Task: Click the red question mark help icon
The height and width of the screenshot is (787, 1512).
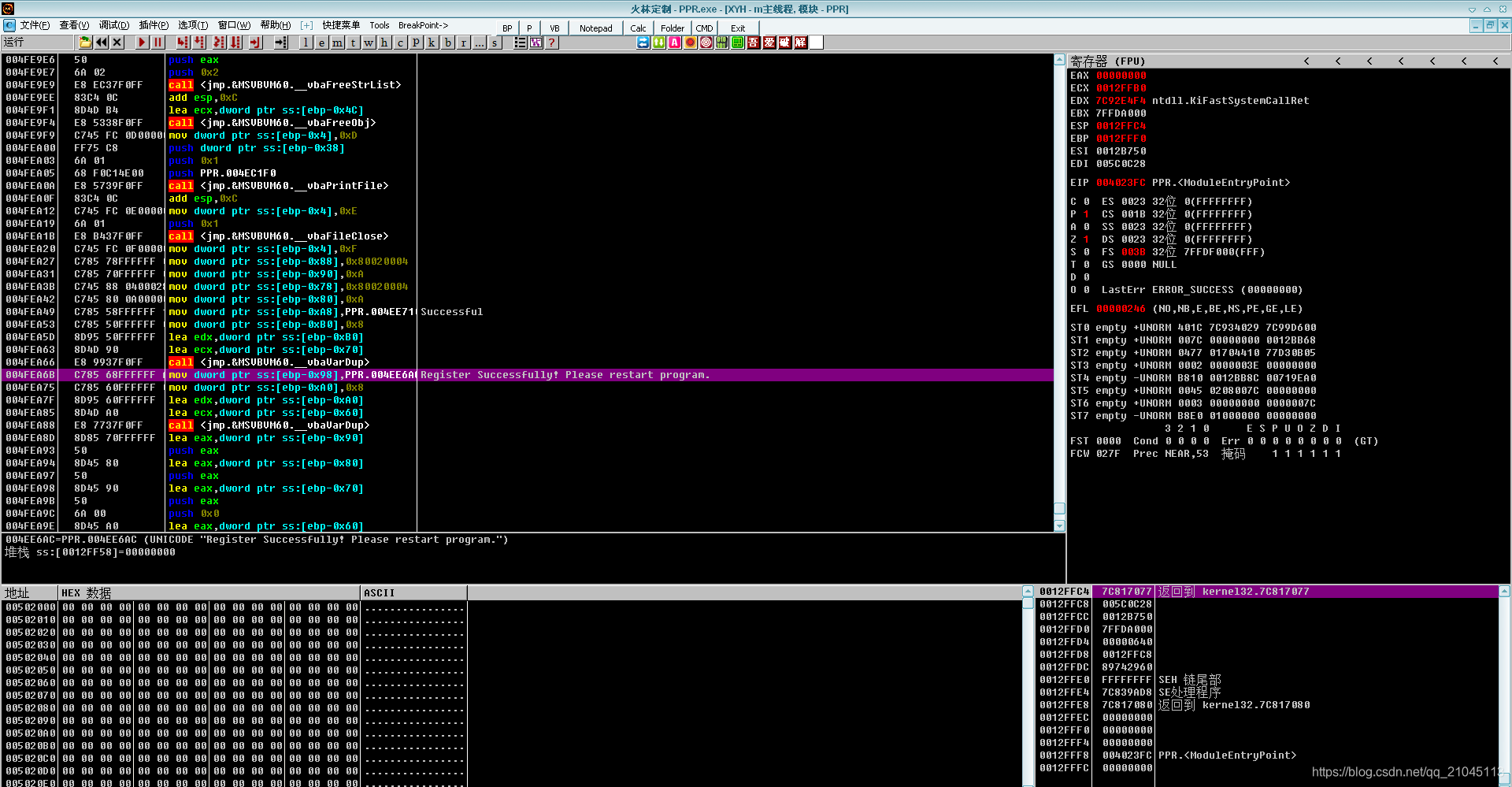Action: [x=552, y=43]
